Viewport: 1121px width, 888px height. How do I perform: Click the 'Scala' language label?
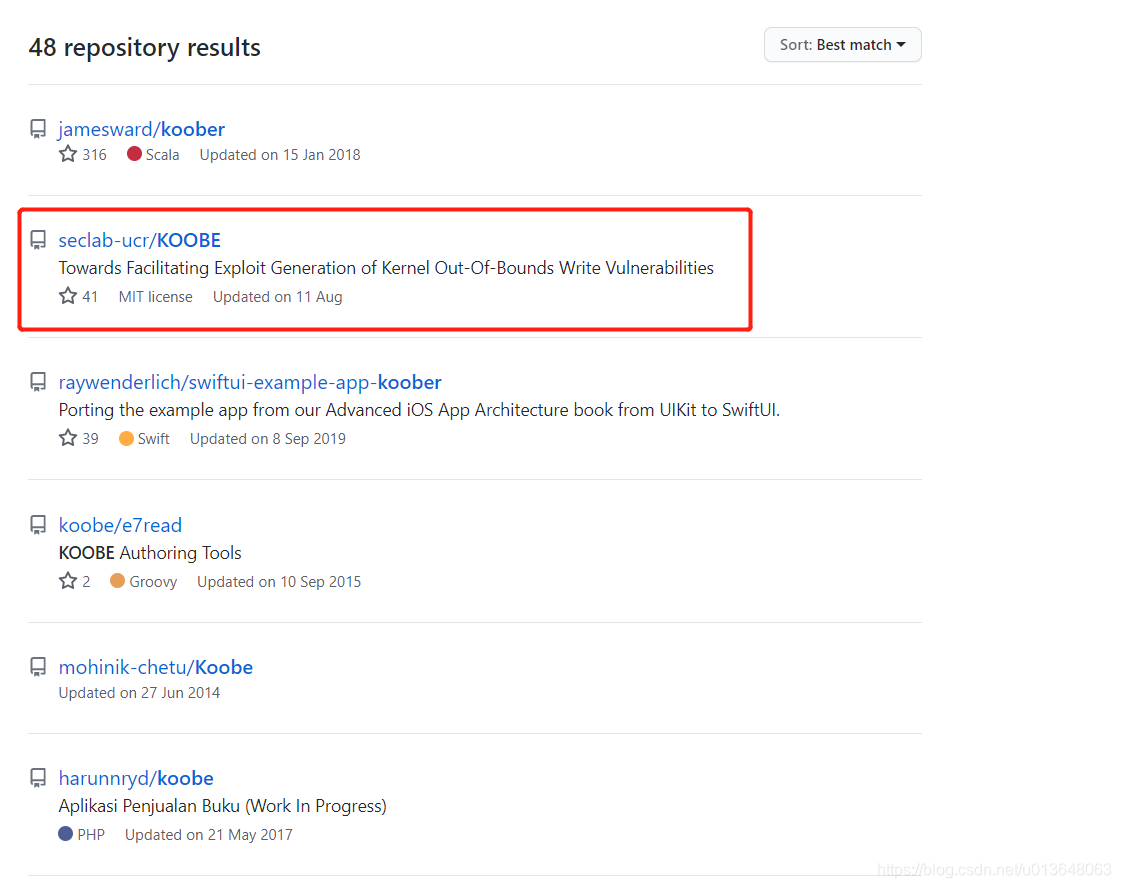click(x=162, y=154)
